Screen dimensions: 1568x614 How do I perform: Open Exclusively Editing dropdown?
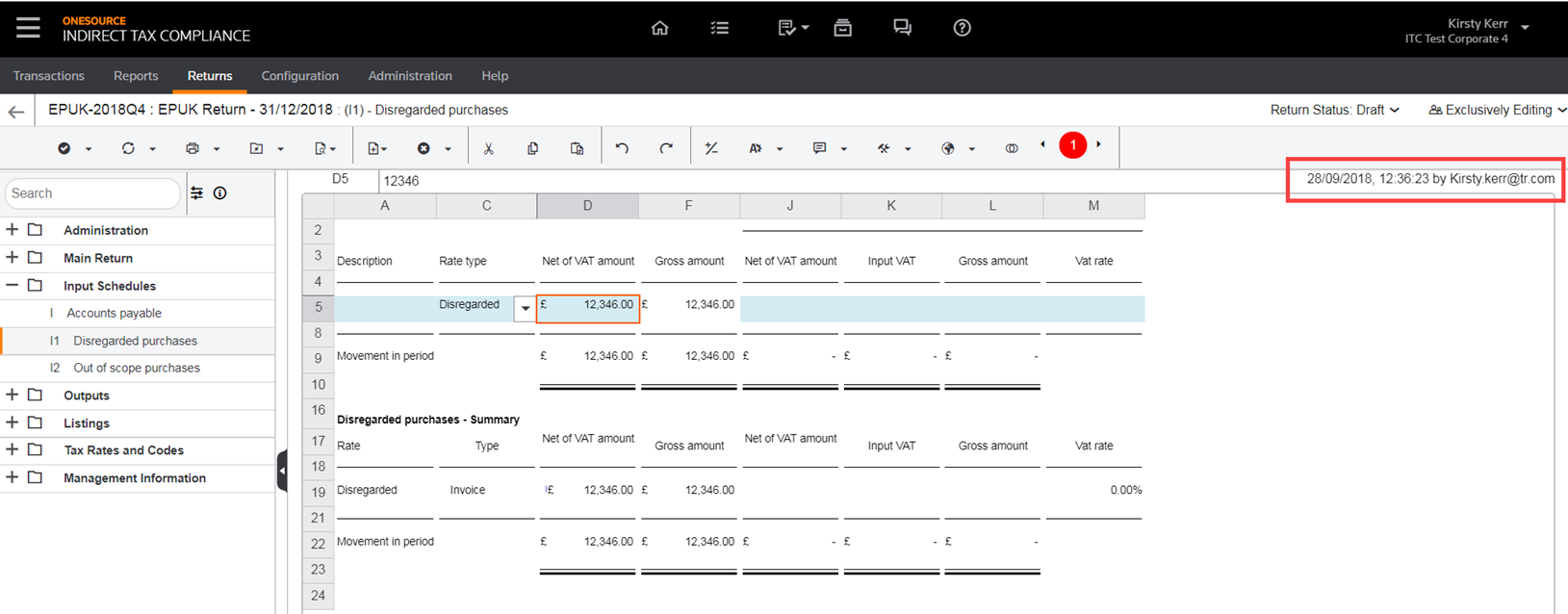click(x=1498, y=110)
